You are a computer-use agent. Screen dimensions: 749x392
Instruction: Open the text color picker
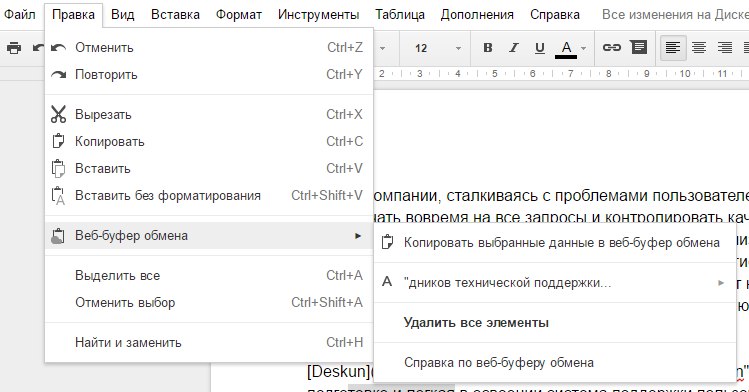[x=571, y=48]
